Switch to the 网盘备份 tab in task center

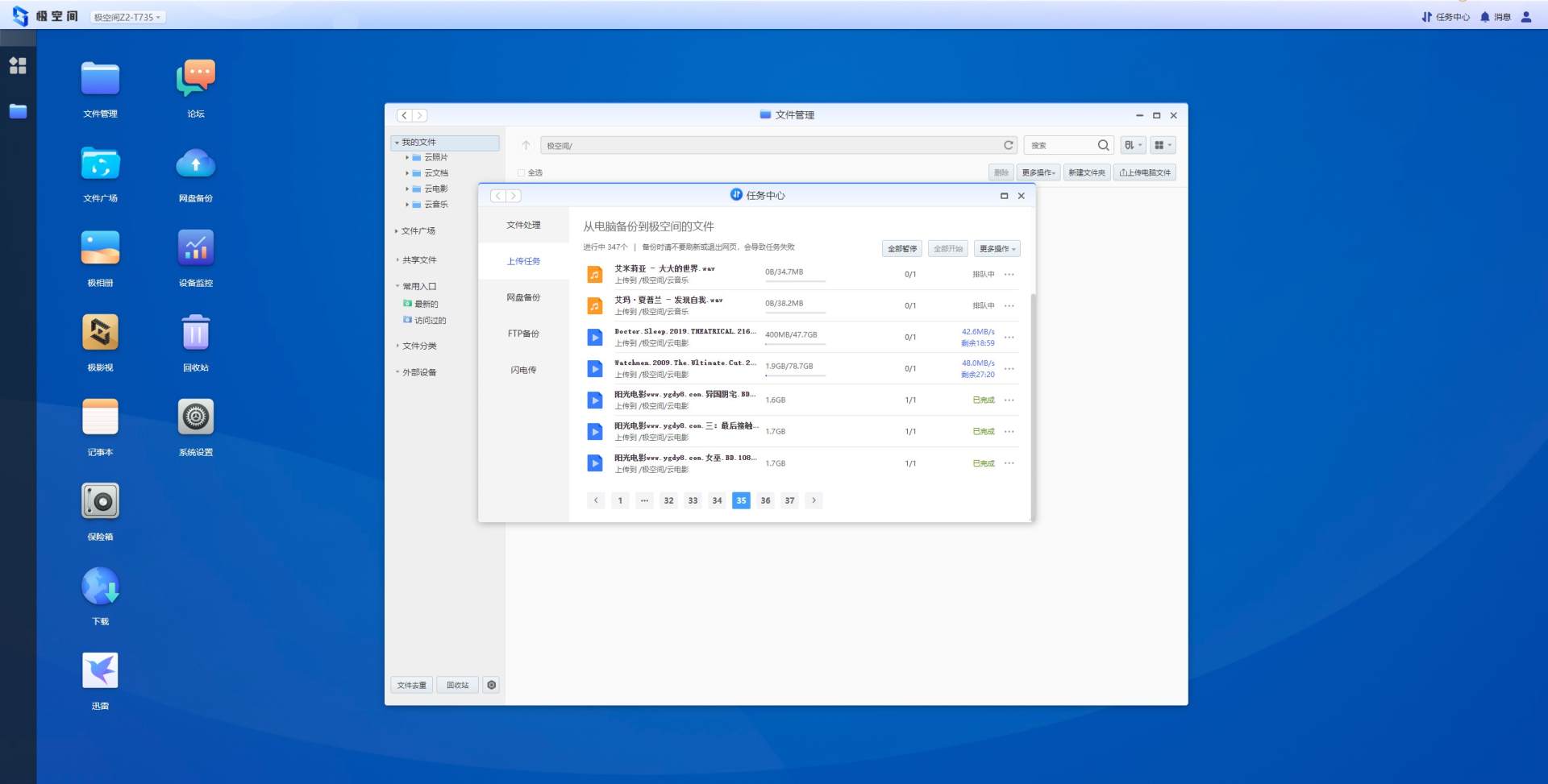523,297
